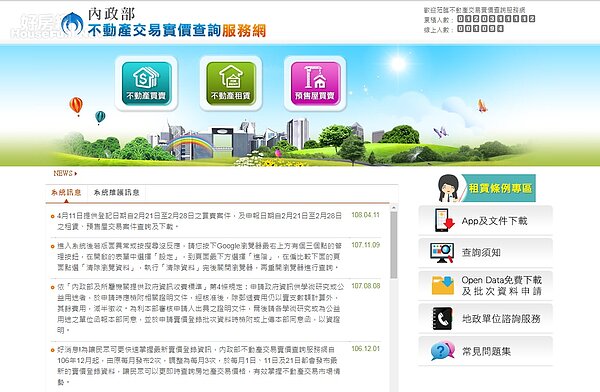Switch to the 系統訊息 tab
This screenshot has width=600, height=392.
[66, 193]
